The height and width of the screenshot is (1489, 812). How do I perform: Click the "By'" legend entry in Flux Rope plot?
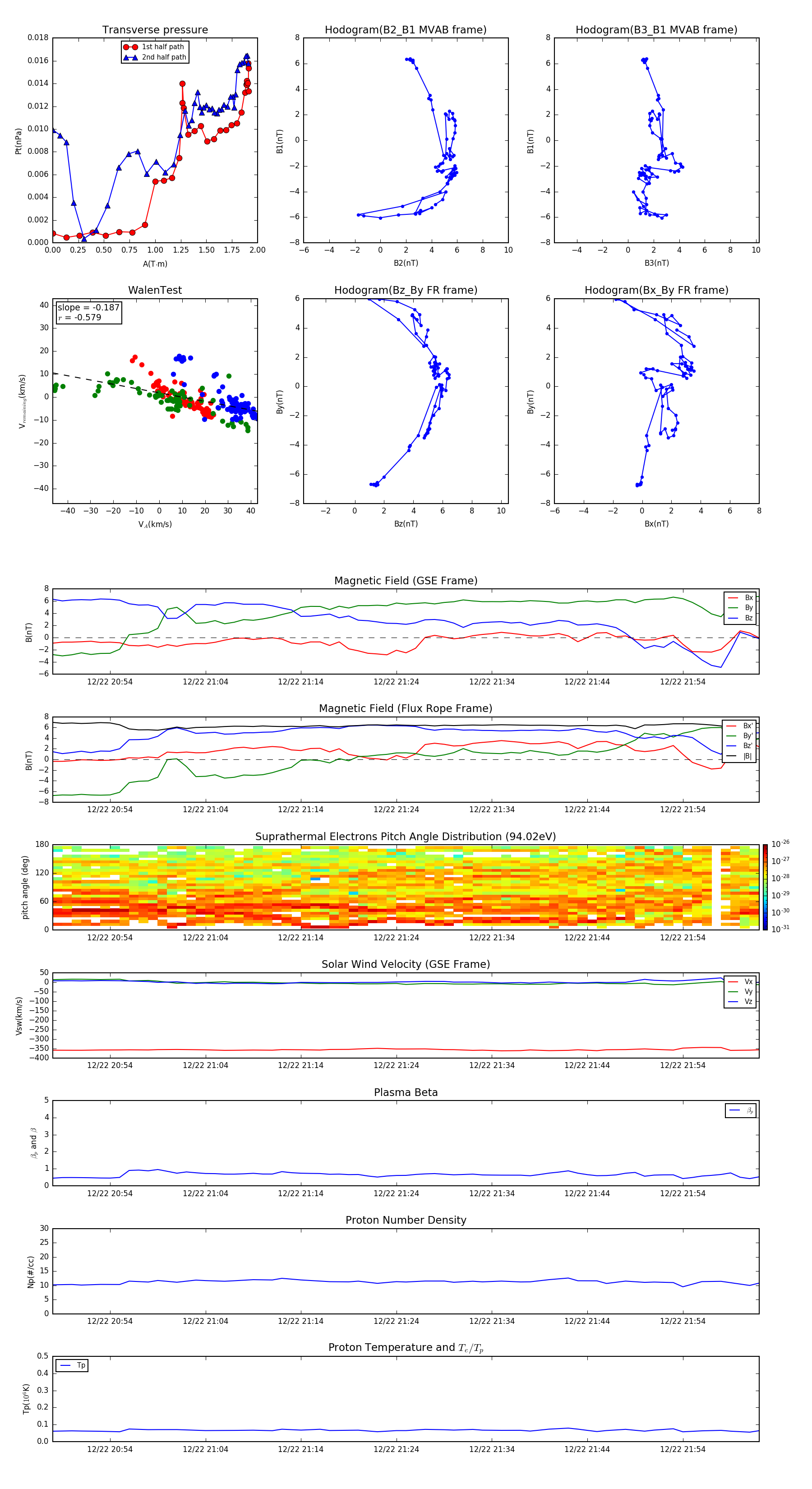(x=740, y=736)
